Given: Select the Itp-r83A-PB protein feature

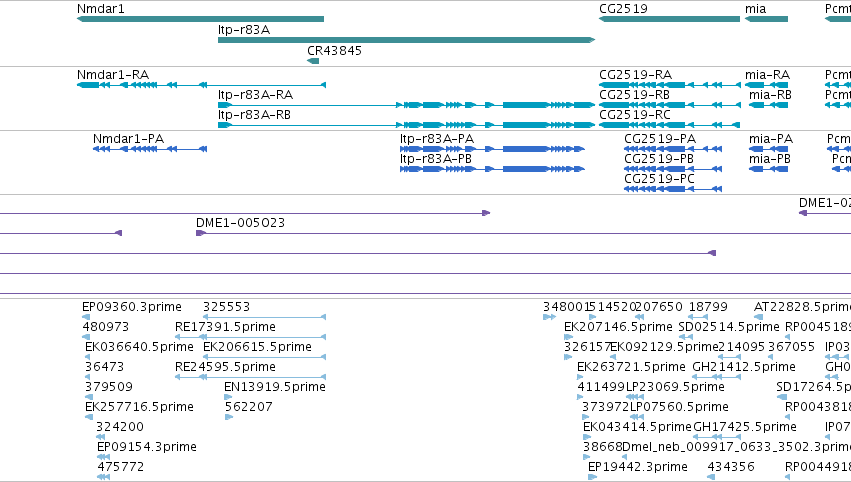Looking at the screenshot, I should coord(492,169).
